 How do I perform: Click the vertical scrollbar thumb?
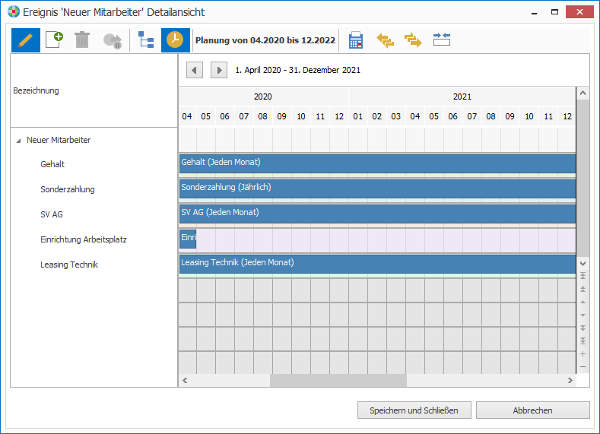[x=583, y=178]
